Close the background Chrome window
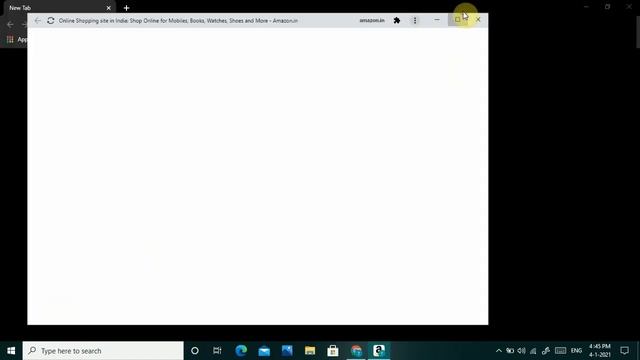Viewport: 640px width, 360px height. (x=629, y=7)
